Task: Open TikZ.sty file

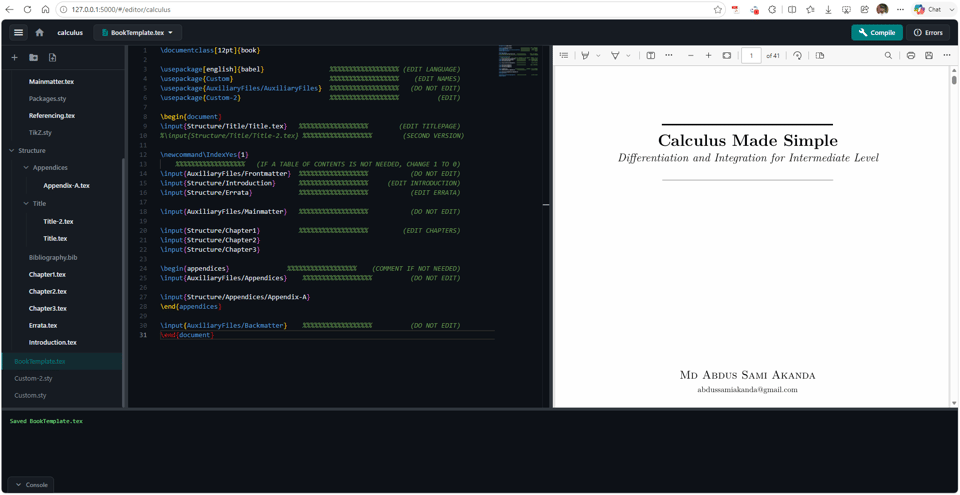Action: click(x=42, y=132)
